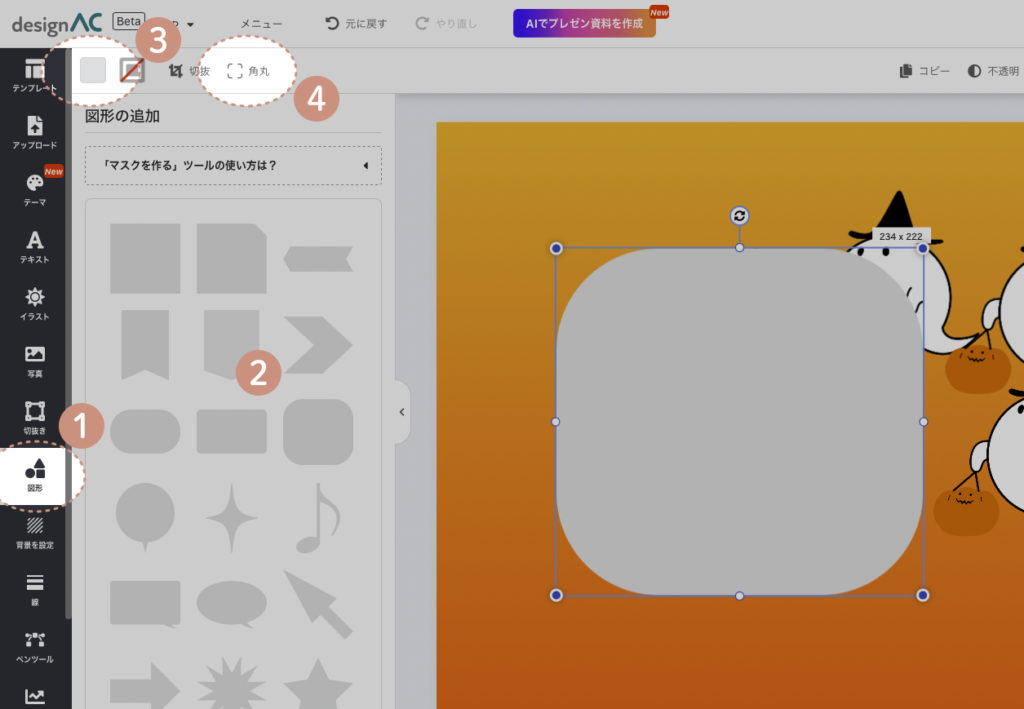This screenshot has height=709, width=1024.
Task: Open the イラスト illustrations panel
Action: (x=34, y=303)
